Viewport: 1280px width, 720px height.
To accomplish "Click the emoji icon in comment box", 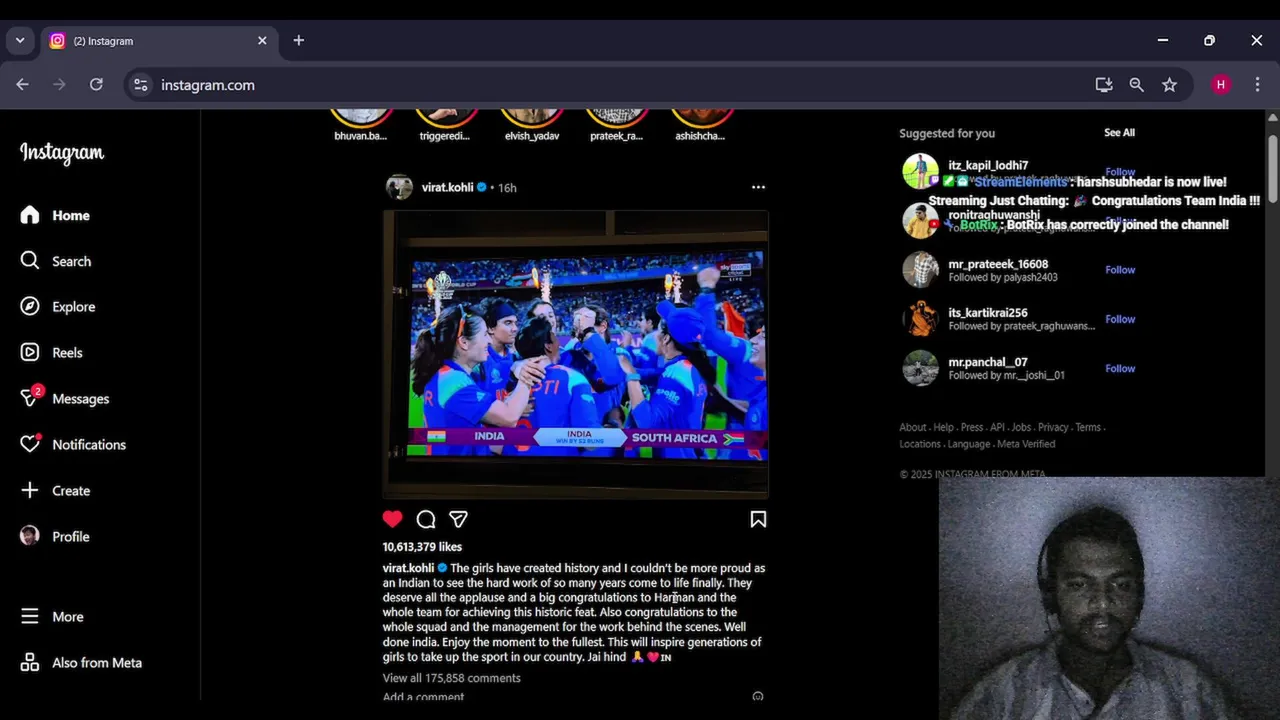I will coord(758,696).
